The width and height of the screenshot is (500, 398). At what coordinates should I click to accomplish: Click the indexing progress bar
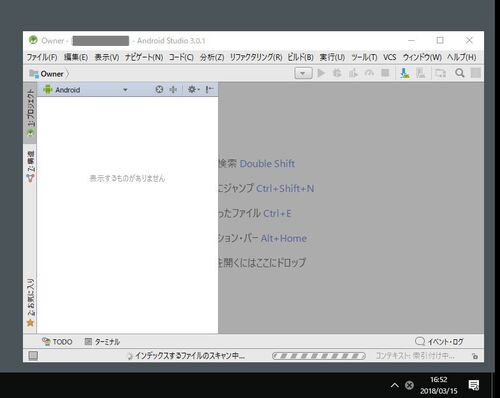point(319,356)
